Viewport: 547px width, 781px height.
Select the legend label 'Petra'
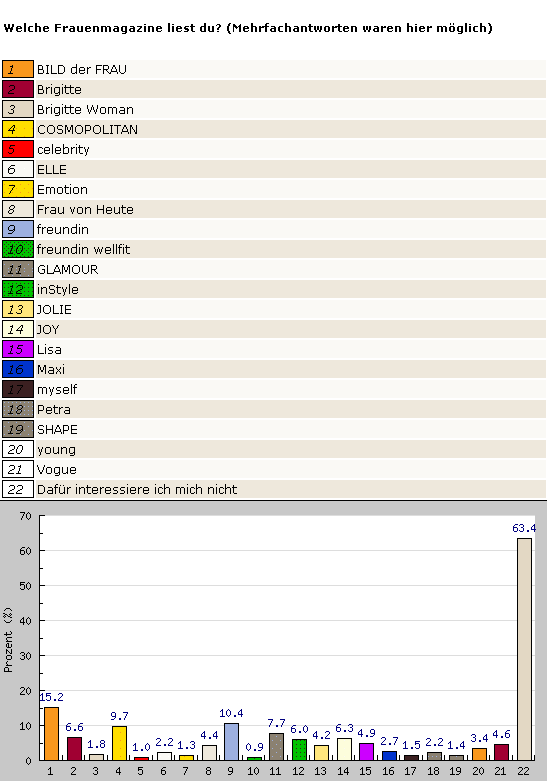(x=54, y=409)
